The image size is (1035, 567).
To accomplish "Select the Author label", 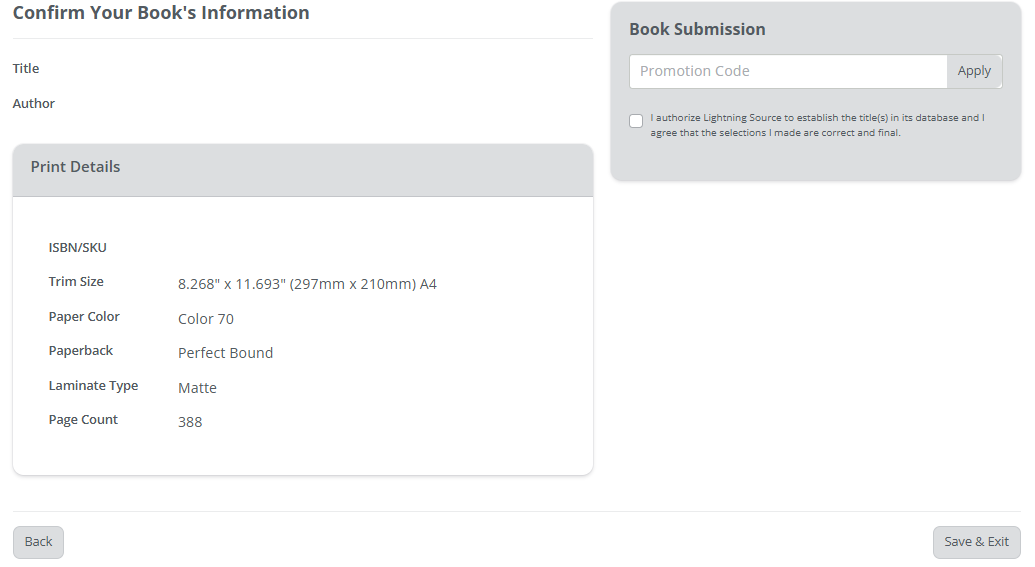I will point(34,104).
